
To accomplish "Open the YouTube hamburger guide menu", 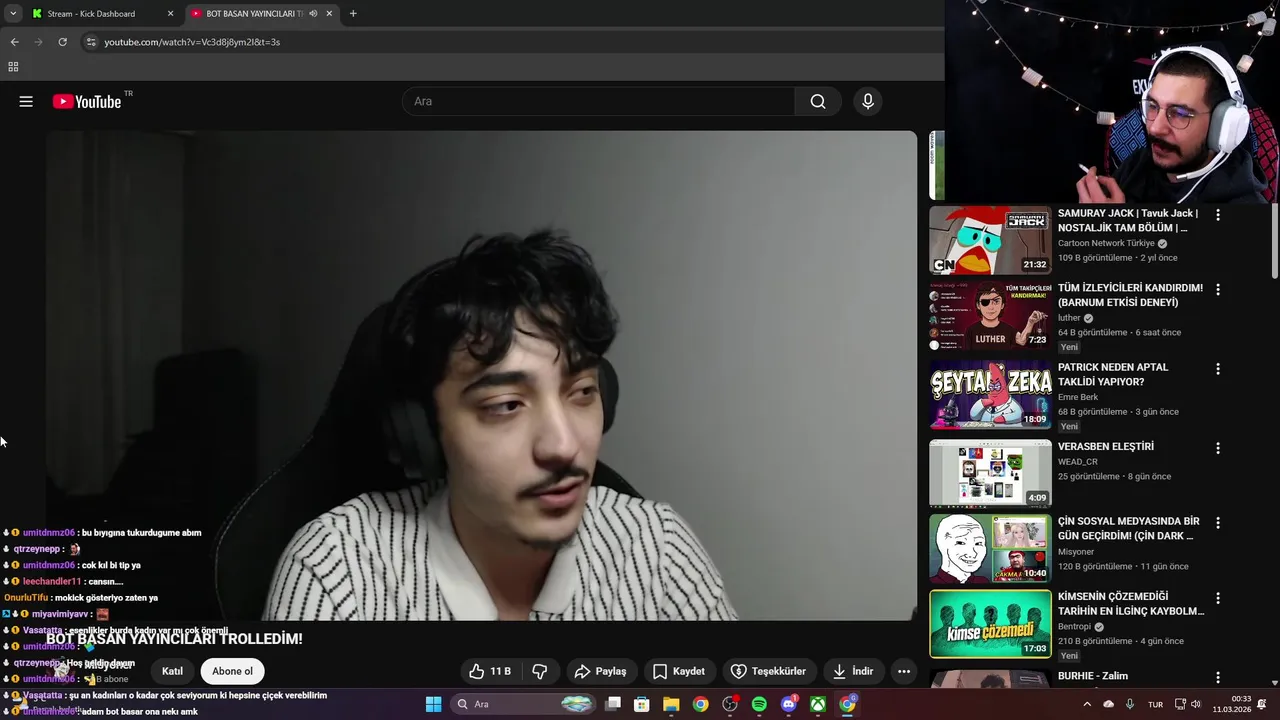I will [26, 101].
